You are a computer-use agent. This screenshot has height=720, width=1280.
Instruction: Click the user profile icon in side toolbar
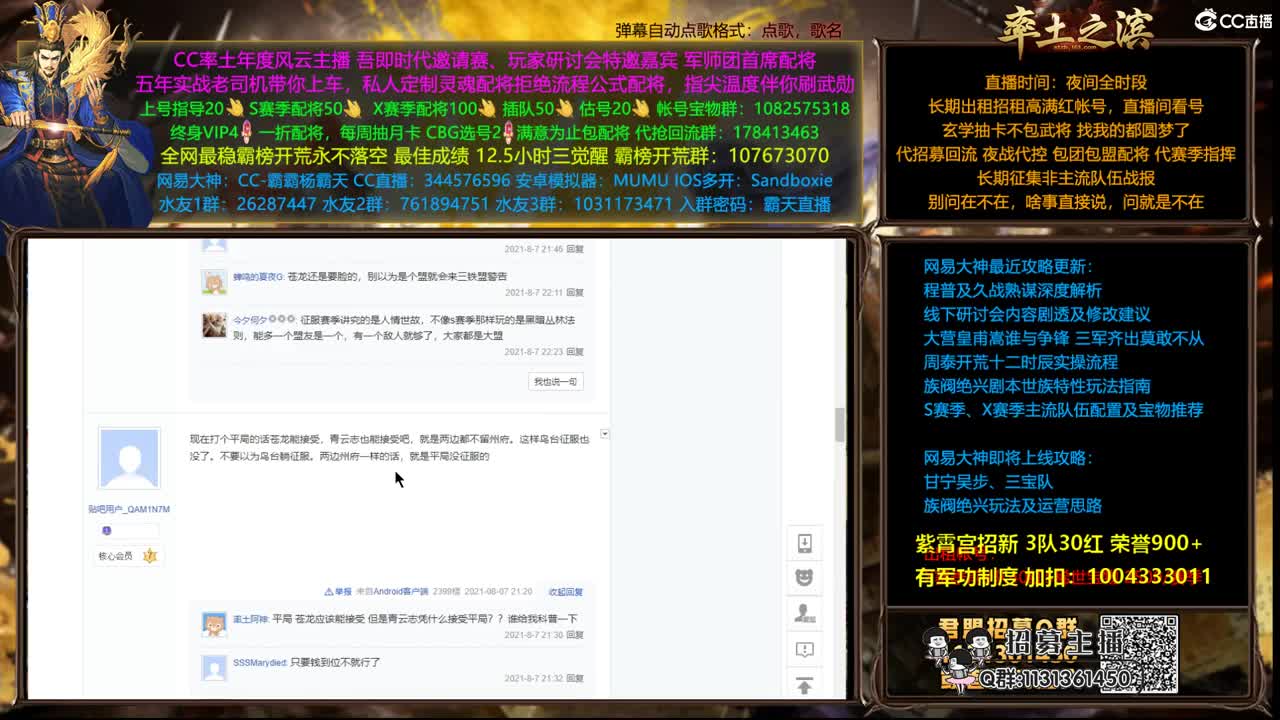(804, 614)
